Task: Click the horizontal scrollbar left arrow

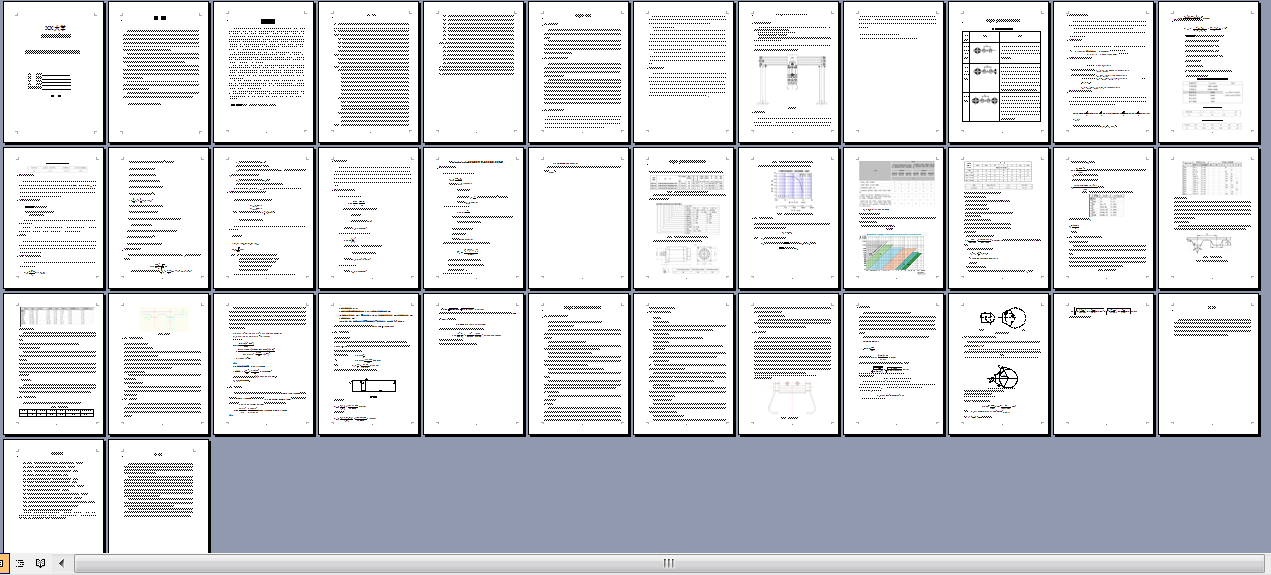Action: tap(62, 563)
